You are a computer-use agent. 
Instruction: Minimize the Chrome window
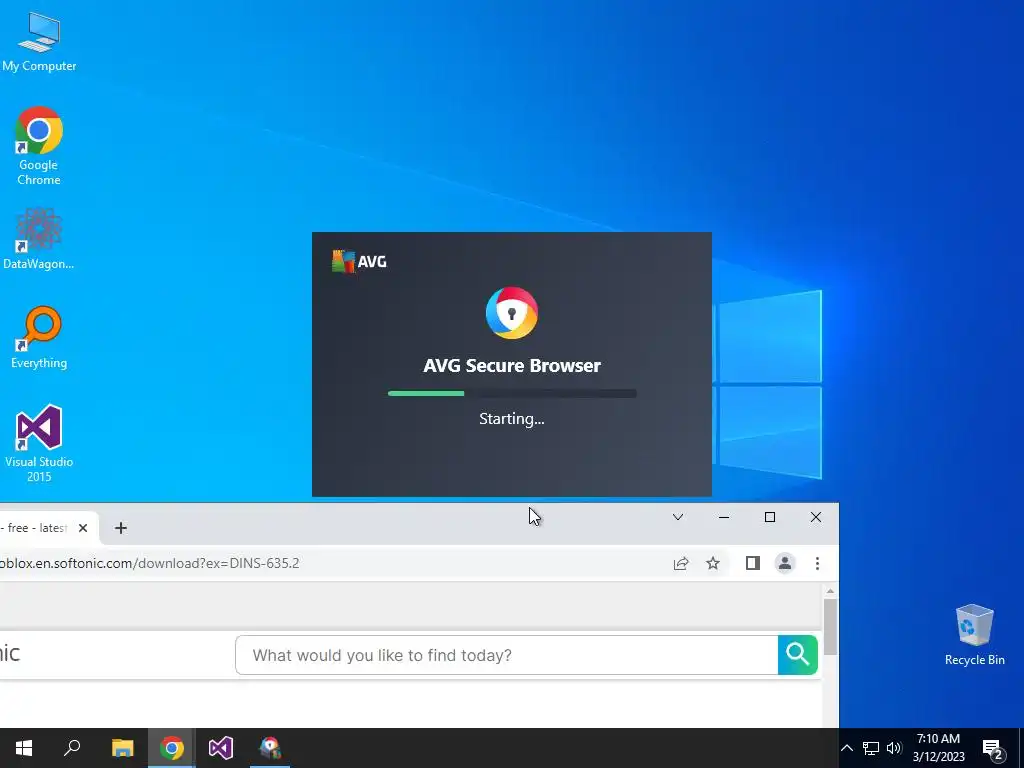point(724,517)
